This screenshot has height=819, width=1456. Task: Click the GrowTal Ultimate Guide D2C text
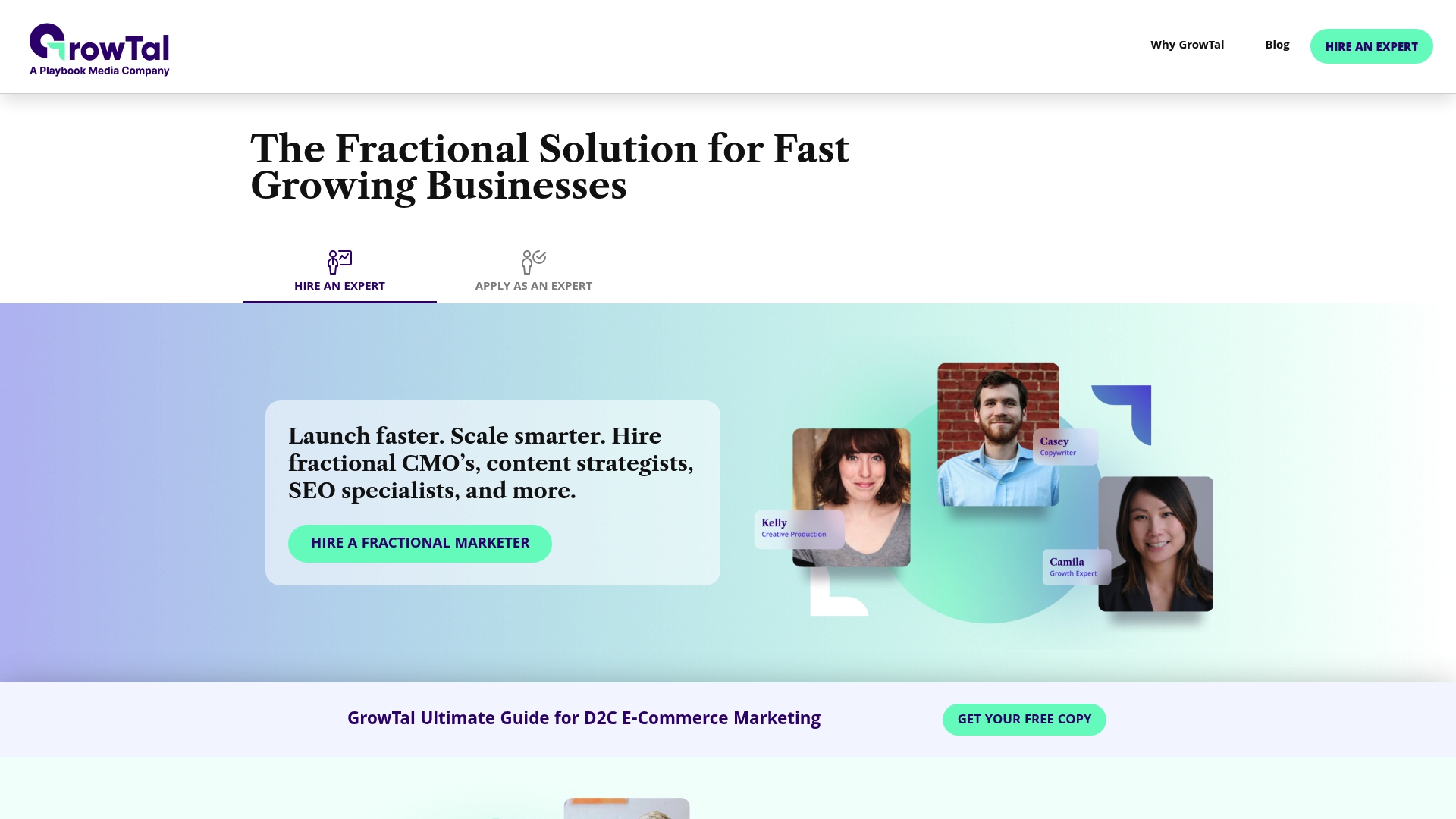(584, 718)
